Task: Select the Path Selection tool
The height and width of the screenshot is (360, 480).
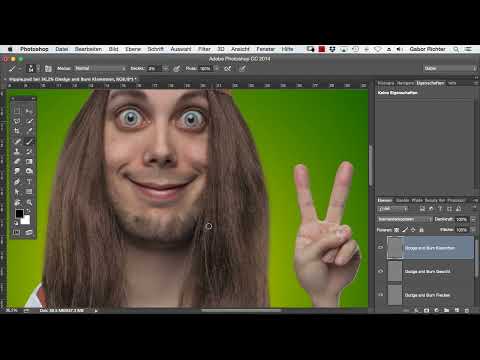Action: tap(17, 192)
